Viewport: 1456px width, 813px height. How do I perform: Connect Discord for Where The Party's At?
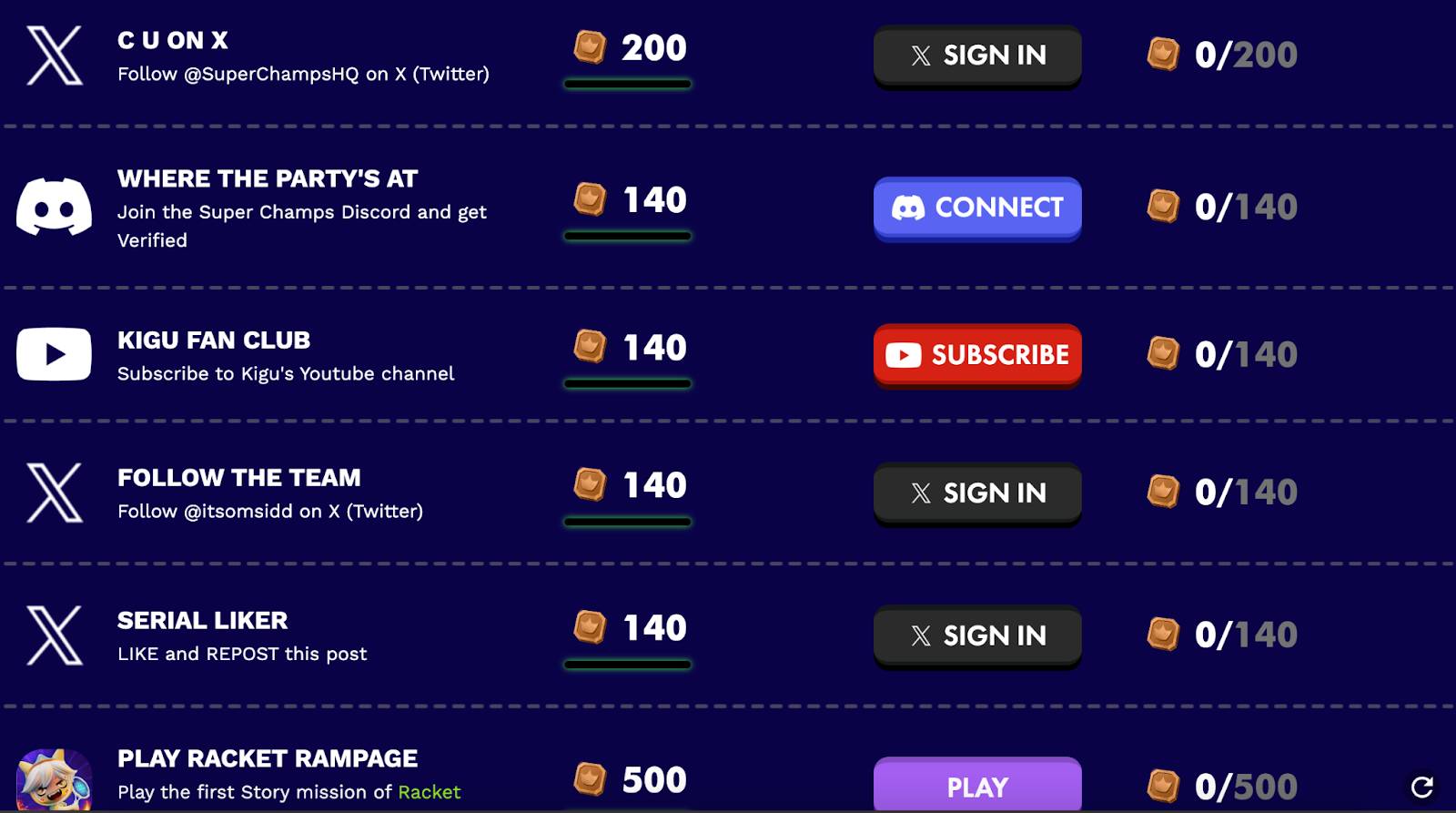(977, 208)
